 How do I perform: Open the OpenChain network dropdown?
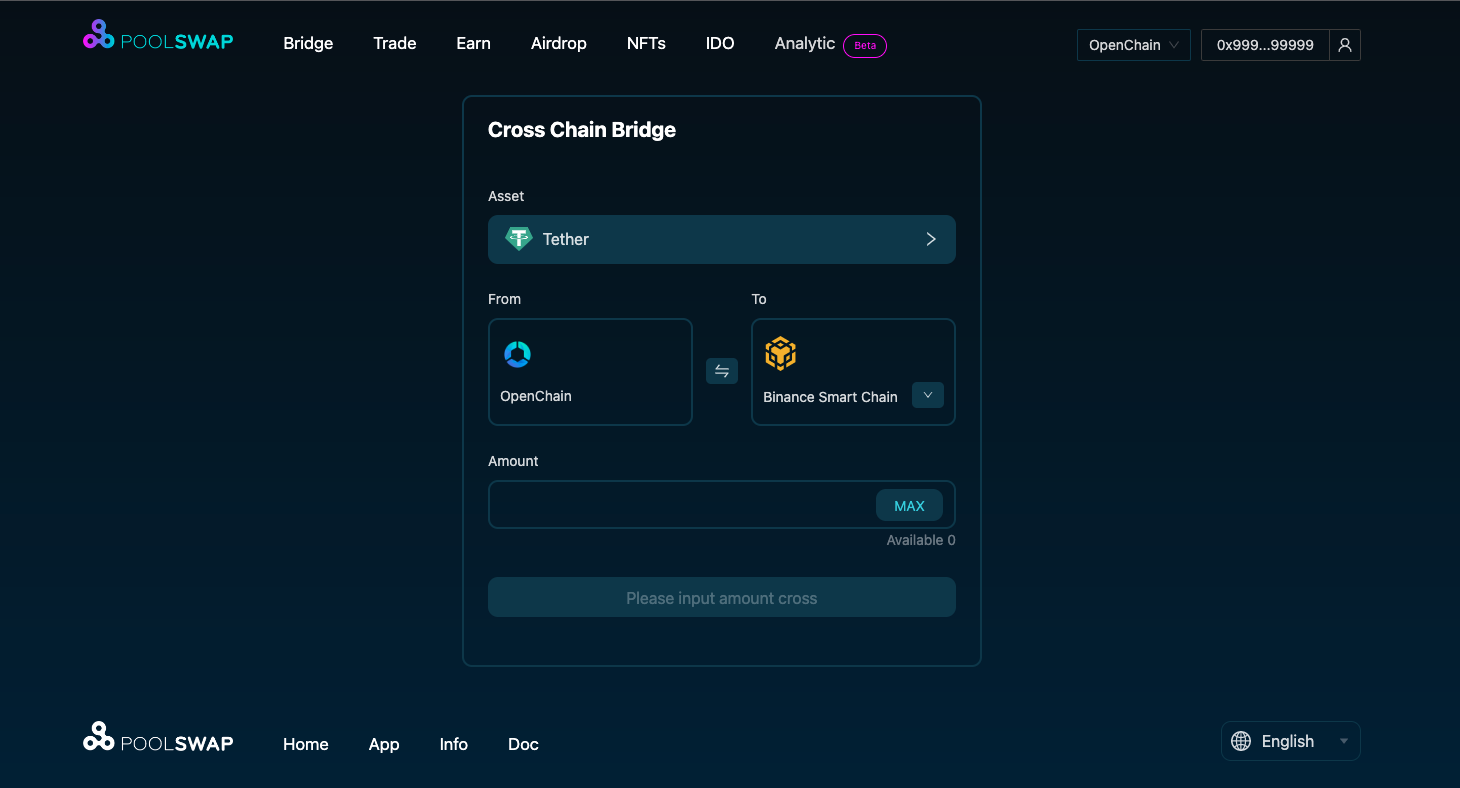[x=1134, y=45]
